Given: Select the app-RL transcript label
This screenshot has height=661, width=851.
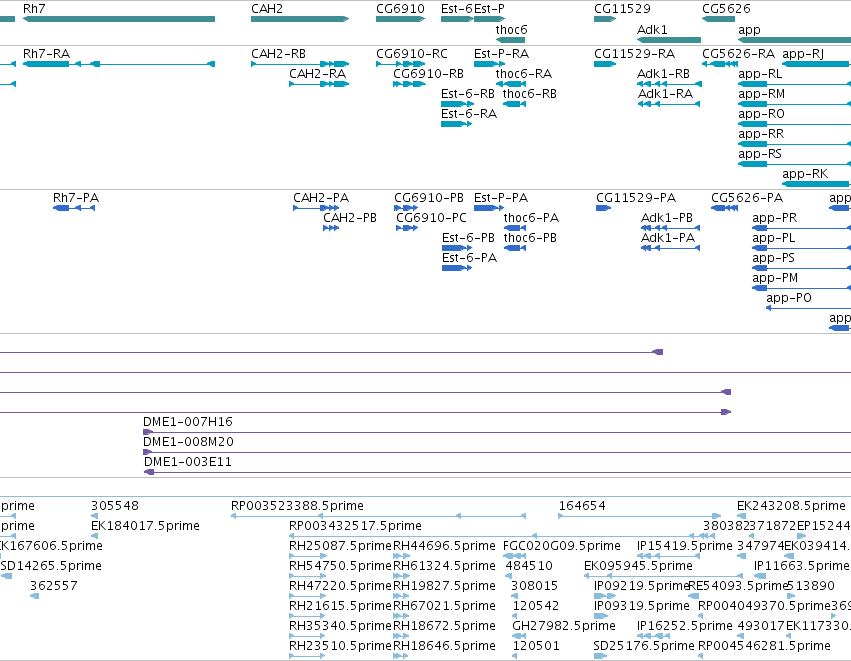Looking at the screenshot, I should click(760, 74).
